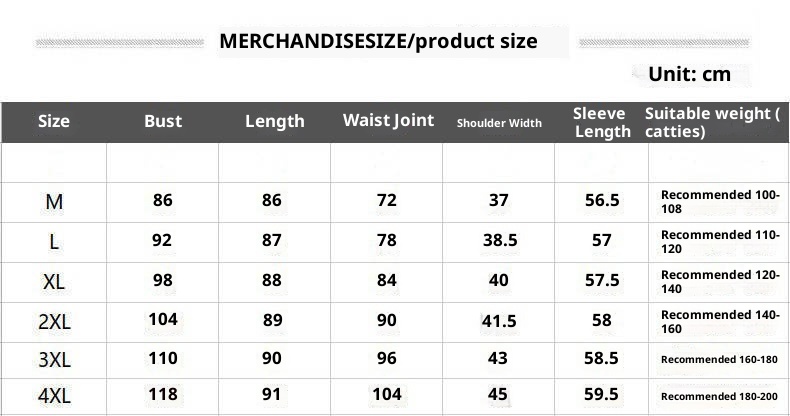Click the 4XL size row label
The height and width of the screenshot is (416, 790).
54,396
